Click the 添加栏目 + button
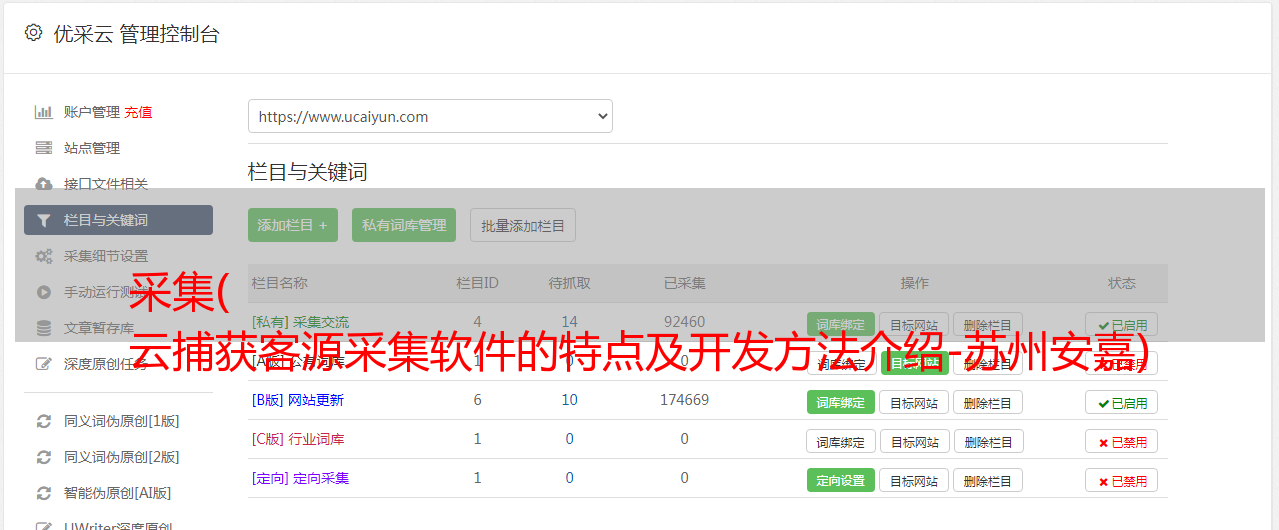The width and height of the screenshot is (1279, 530). coord(292,225)
